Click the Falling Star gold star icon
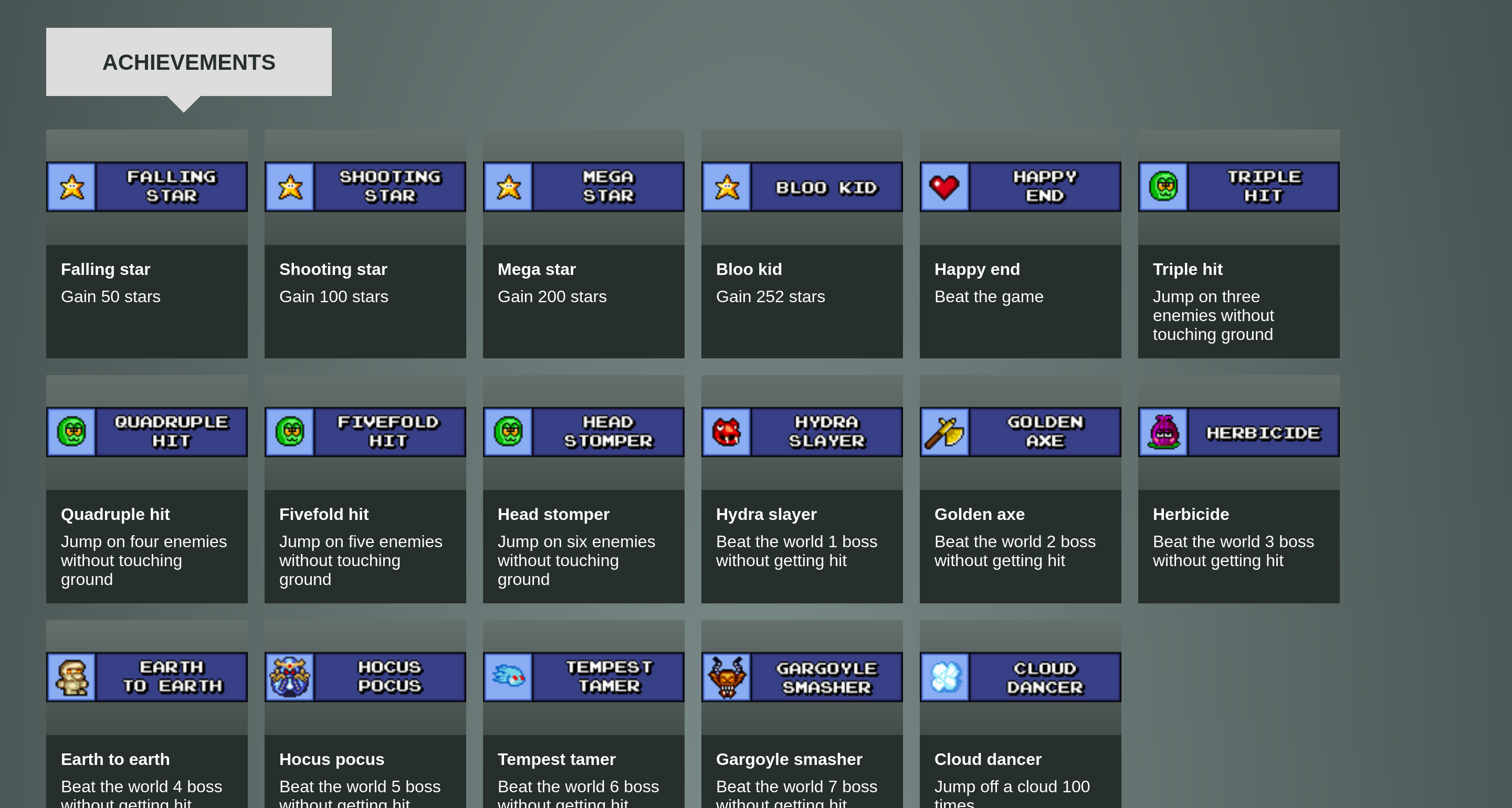The image size is (1512, 808). pyautogui.click(x=71, y=187)
